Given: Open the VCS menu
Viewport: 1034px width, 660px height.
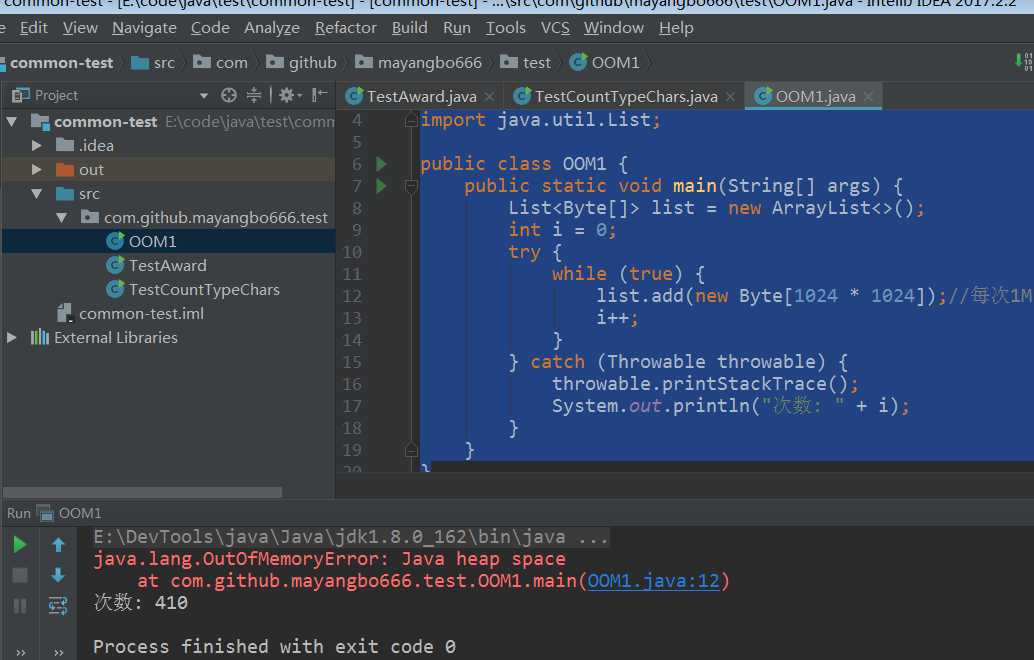Looking at the screenshot, I should click(555, 28).
